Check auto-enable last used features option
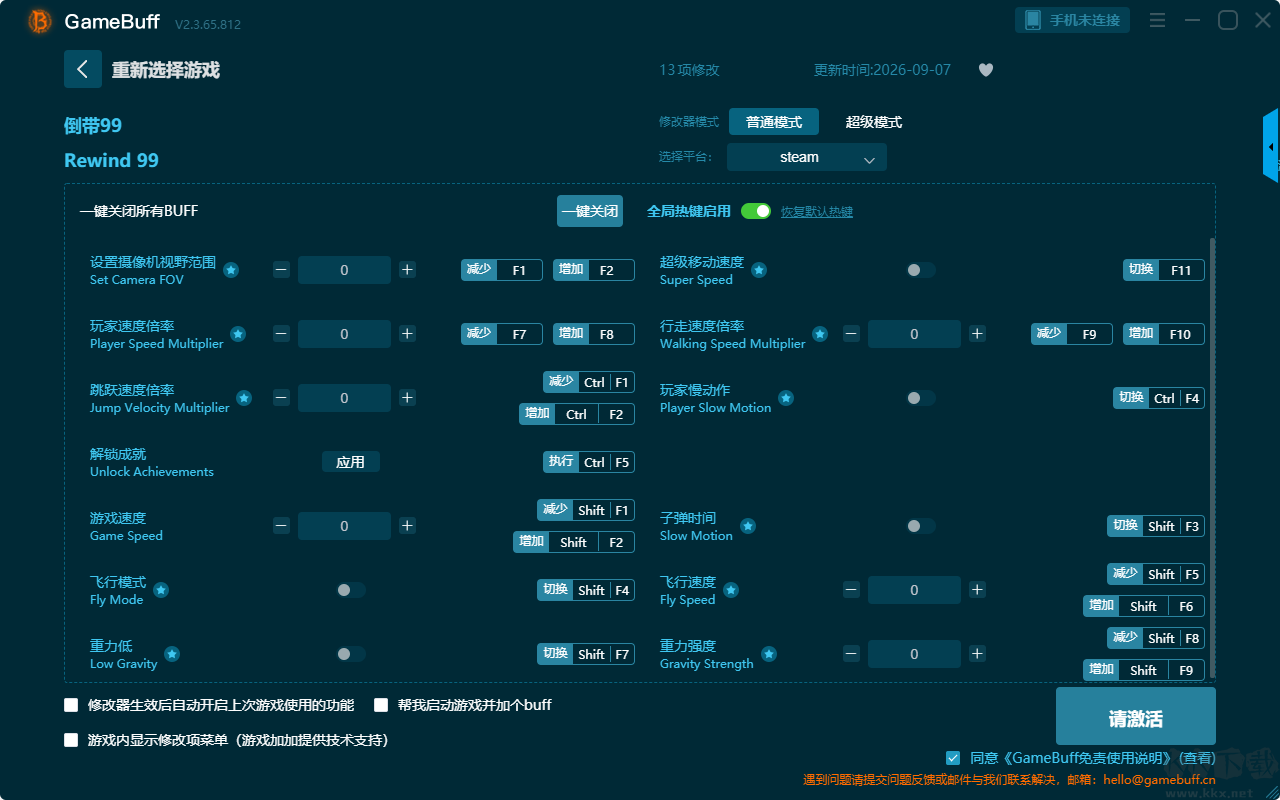Viewport: 1280px width, 800px height. (x=71, y=705)
